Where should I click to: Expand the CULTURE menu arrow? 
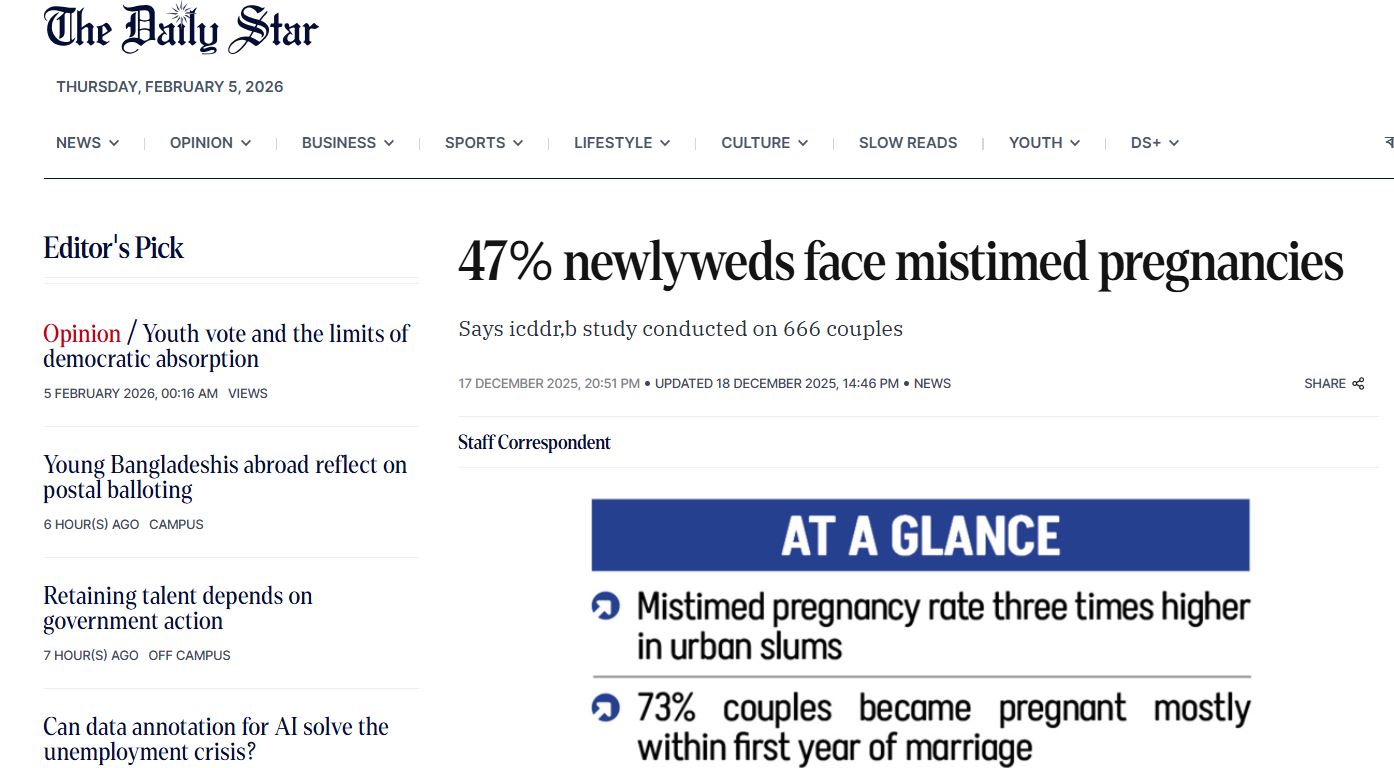[803, 143]
